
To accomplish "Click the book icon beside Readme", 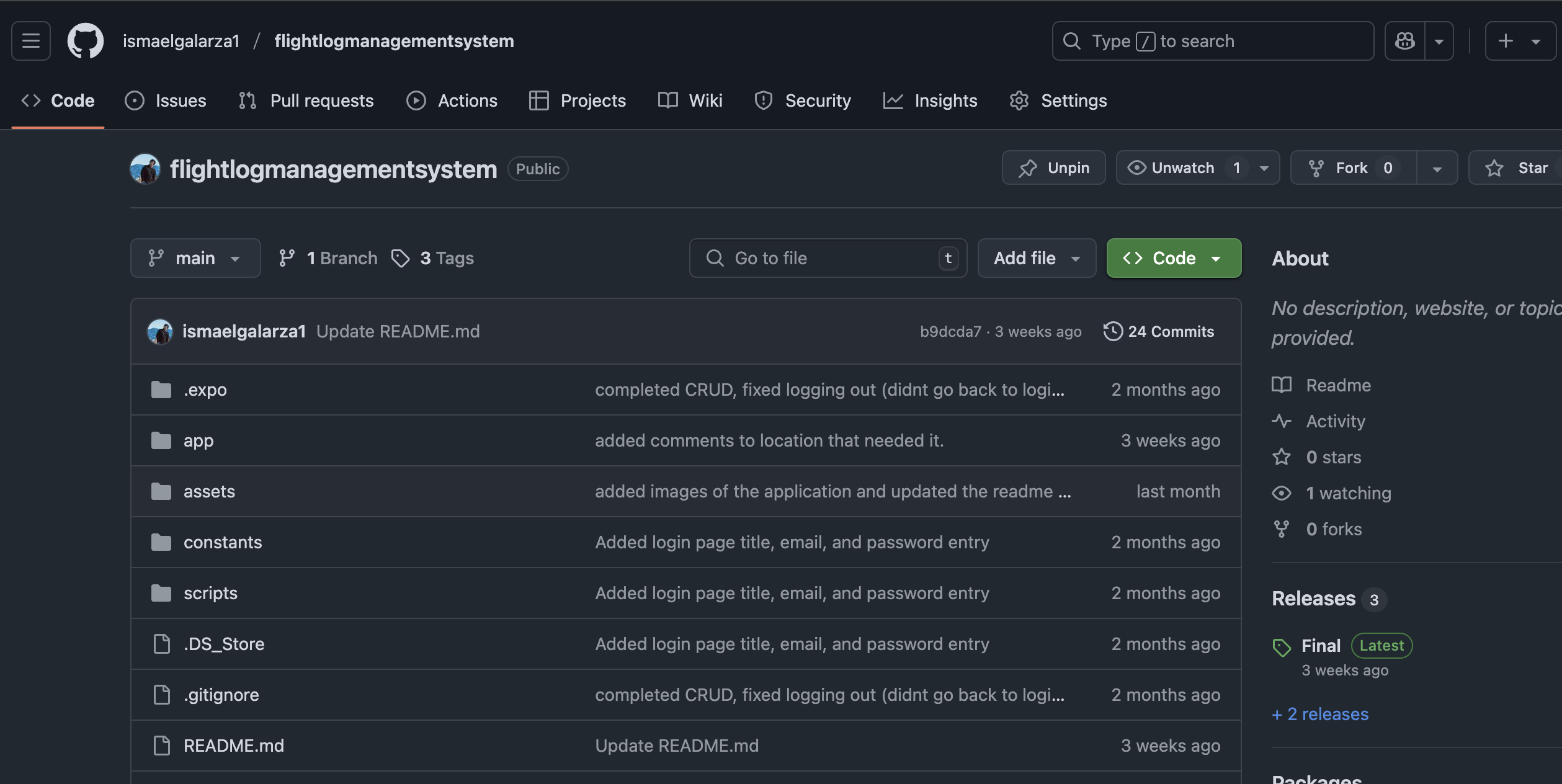I will 1282,385.
